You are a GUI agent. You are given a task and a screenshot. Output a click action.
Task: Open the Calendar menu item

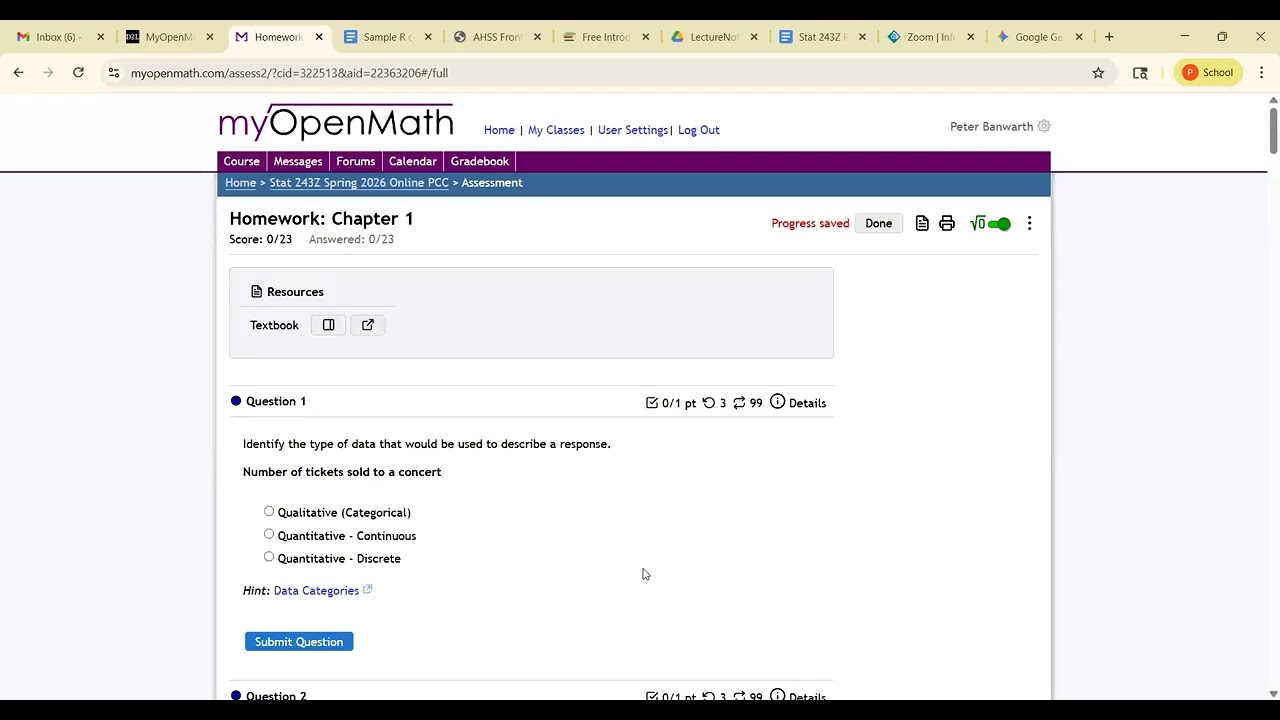413,161
